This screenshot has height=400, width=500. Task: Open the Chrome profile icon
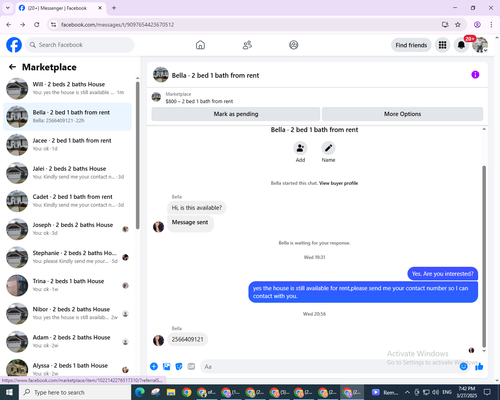coord(477,25)
